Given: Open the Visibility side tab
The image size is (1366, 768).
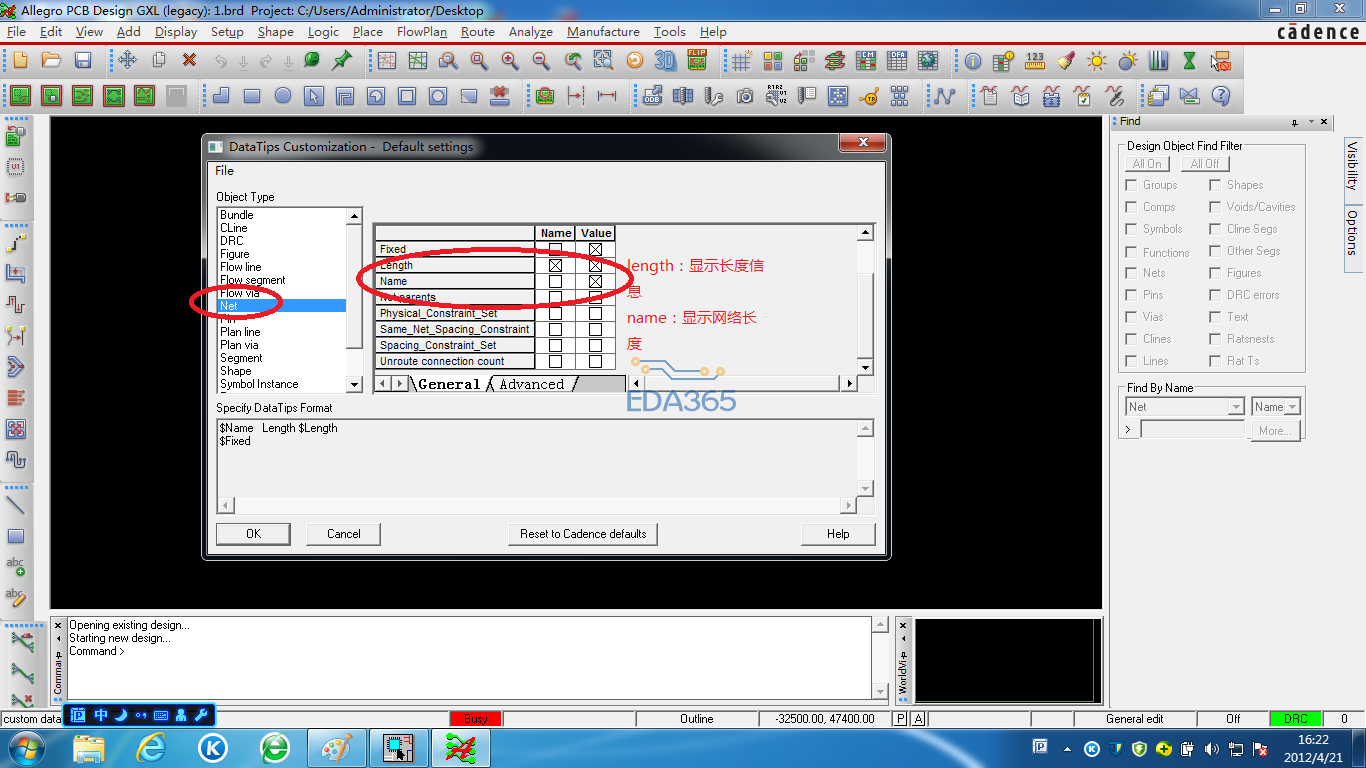Looking at the screenshot, I should click(x=1352, y=166).
